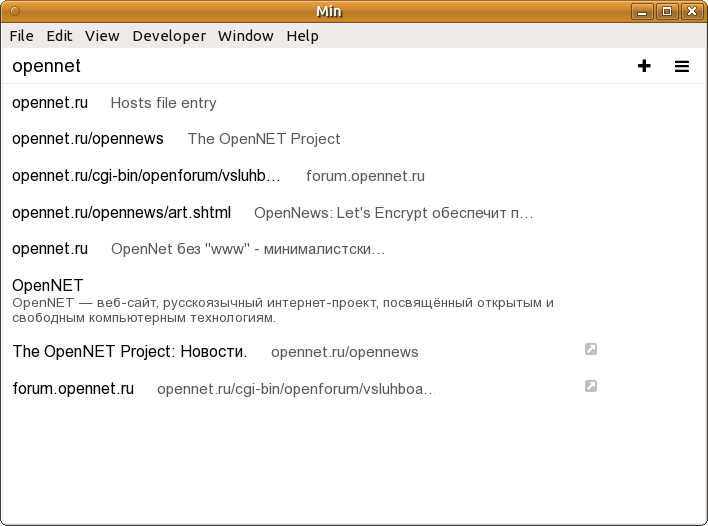Open the File menu
Viewport: 708px width, 526px height.
(x=21, y=36)
